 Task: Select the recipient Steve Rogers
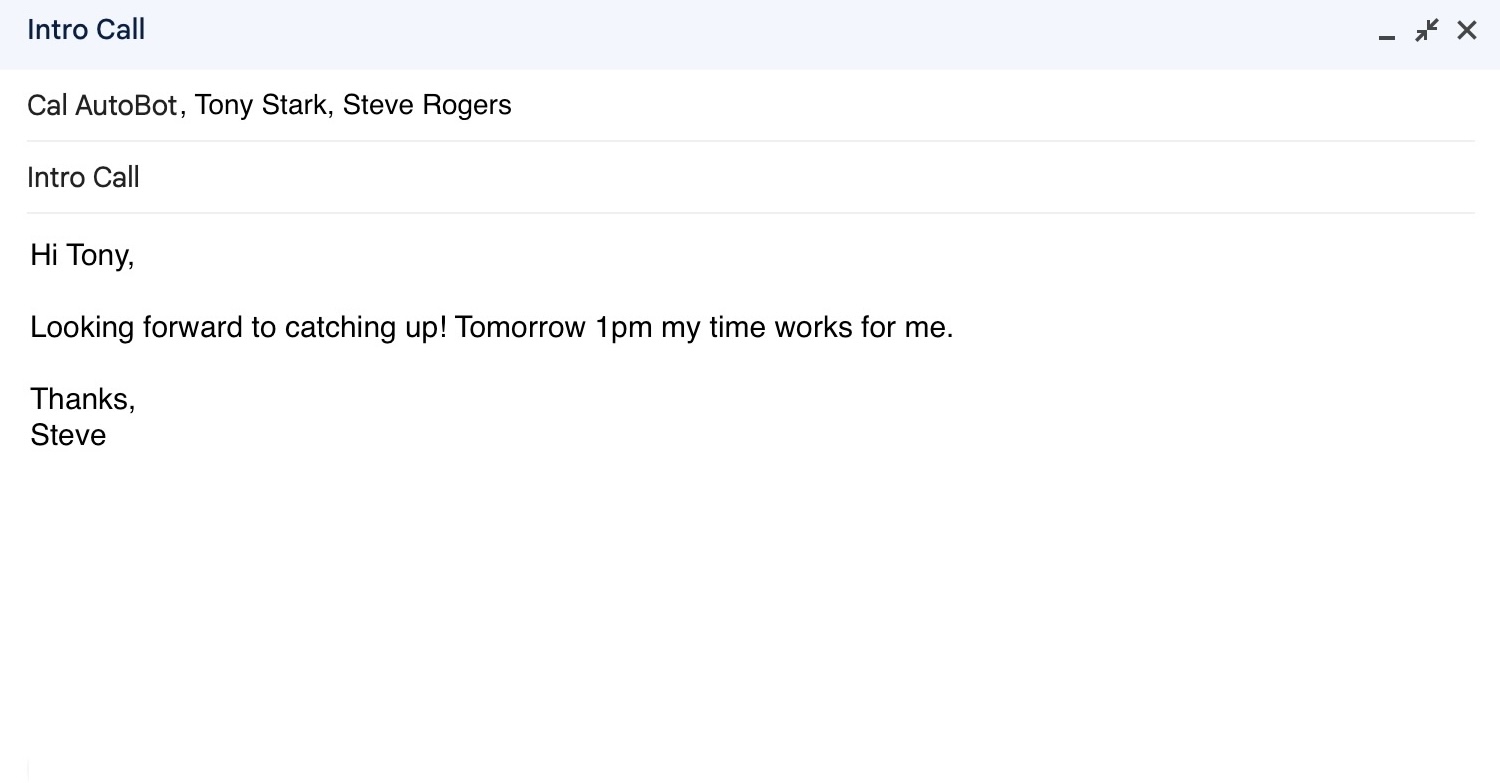428,104
